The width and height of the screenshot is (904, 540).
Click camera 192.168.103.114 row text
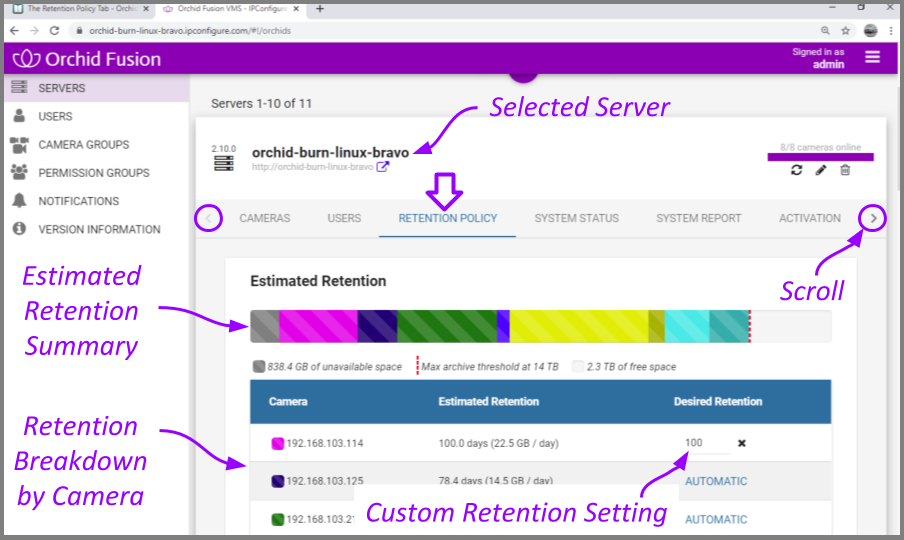coord(325,443)
